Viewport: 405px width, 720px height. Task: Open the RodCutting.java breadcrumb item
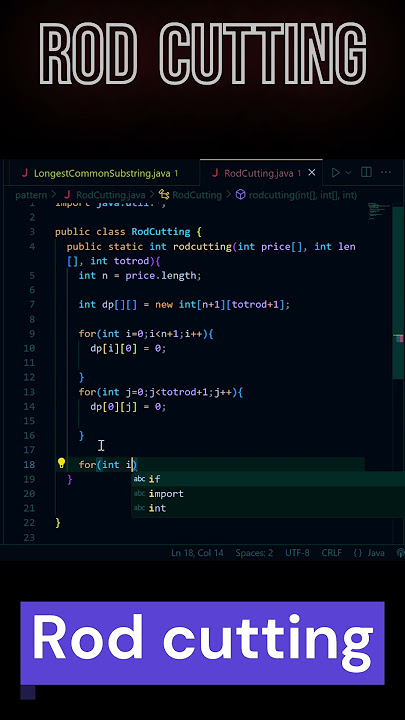pos(105,195)
